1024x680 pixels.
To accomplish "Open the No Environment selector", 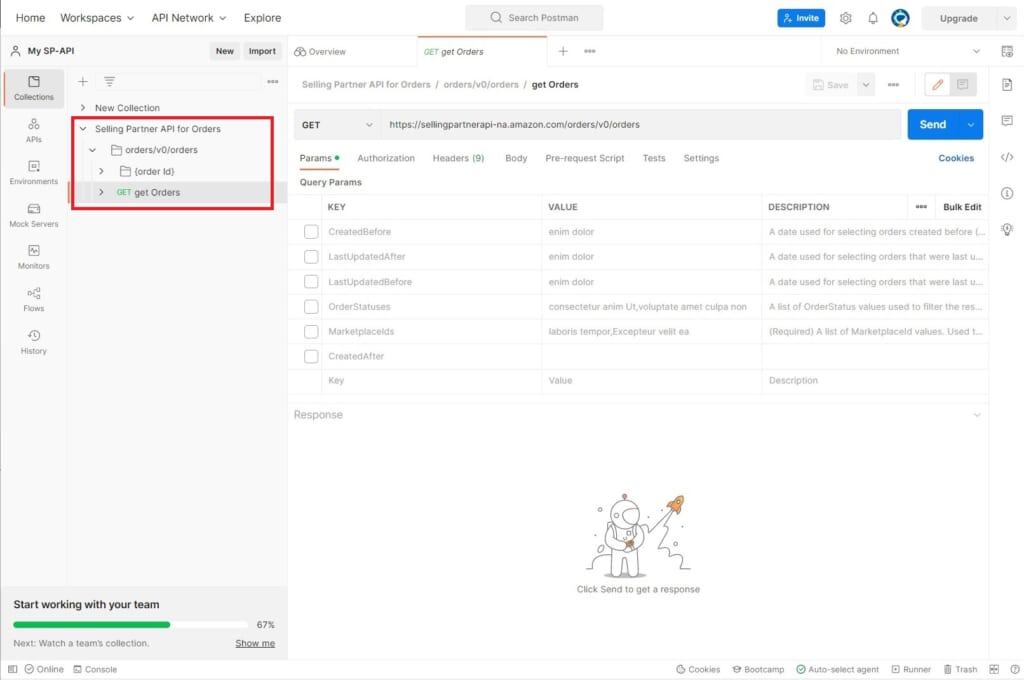I will (907, 51).
